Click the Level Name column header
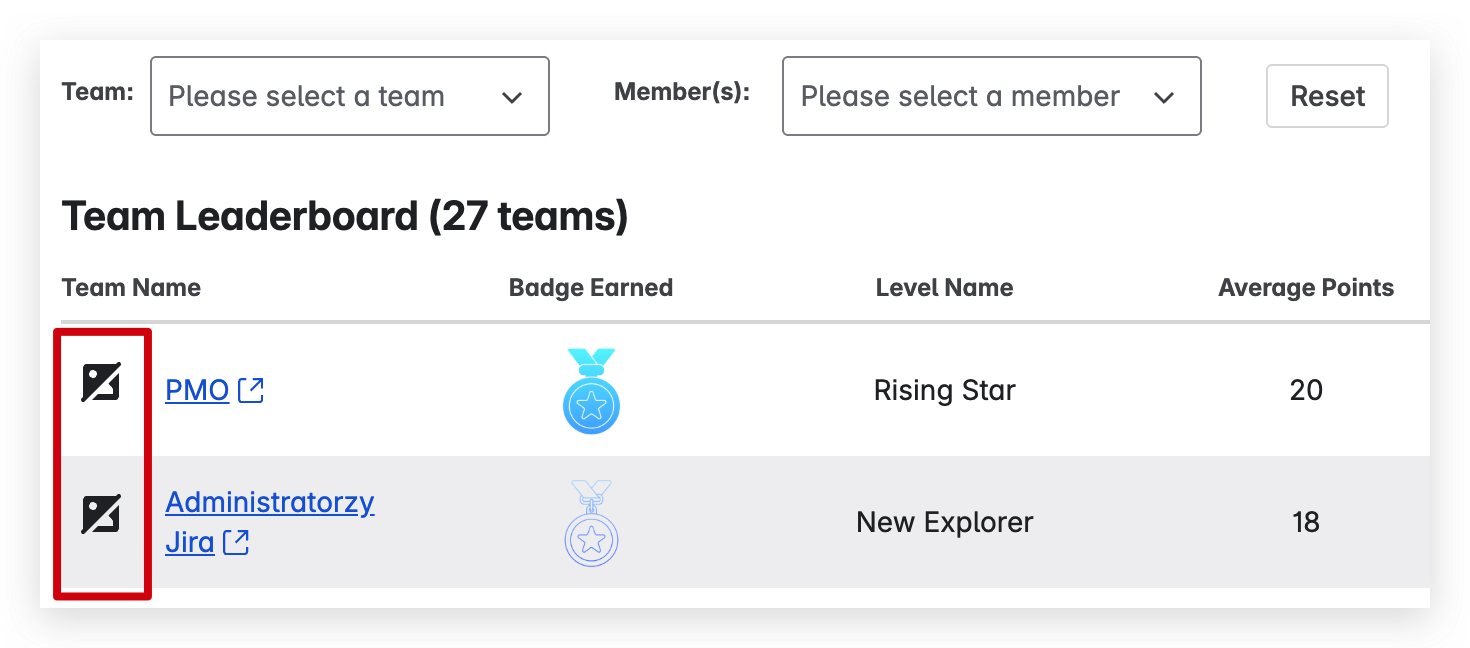 point(944,288)
